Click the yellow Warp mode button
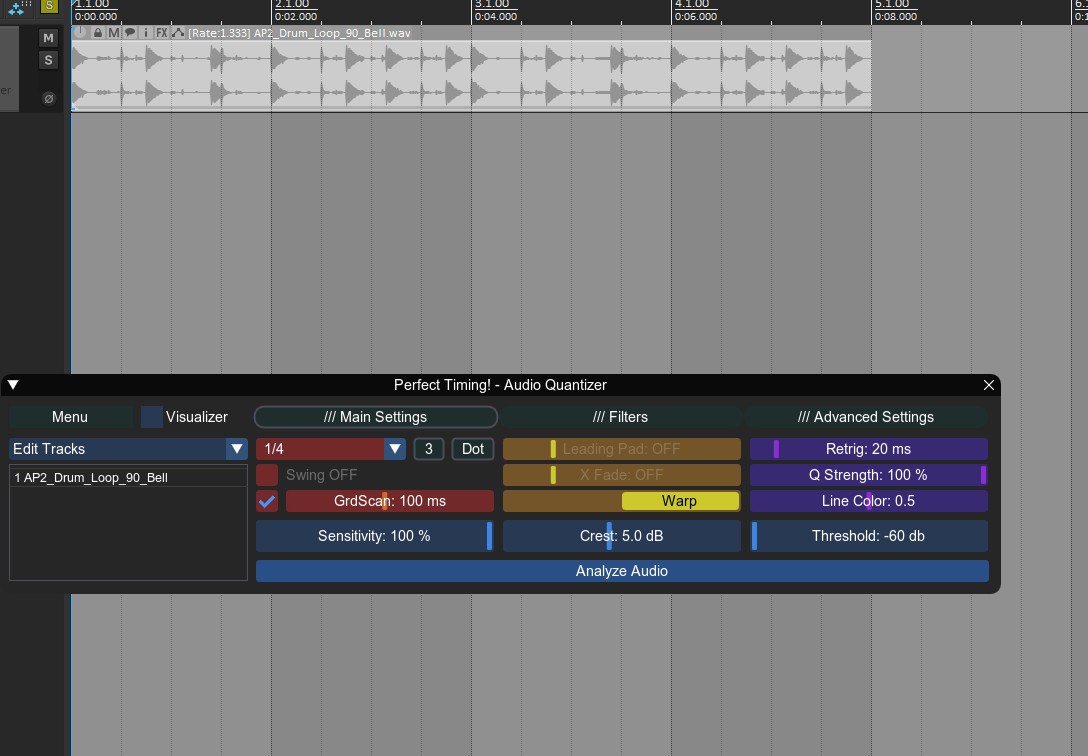 click(x=680, y=501)
